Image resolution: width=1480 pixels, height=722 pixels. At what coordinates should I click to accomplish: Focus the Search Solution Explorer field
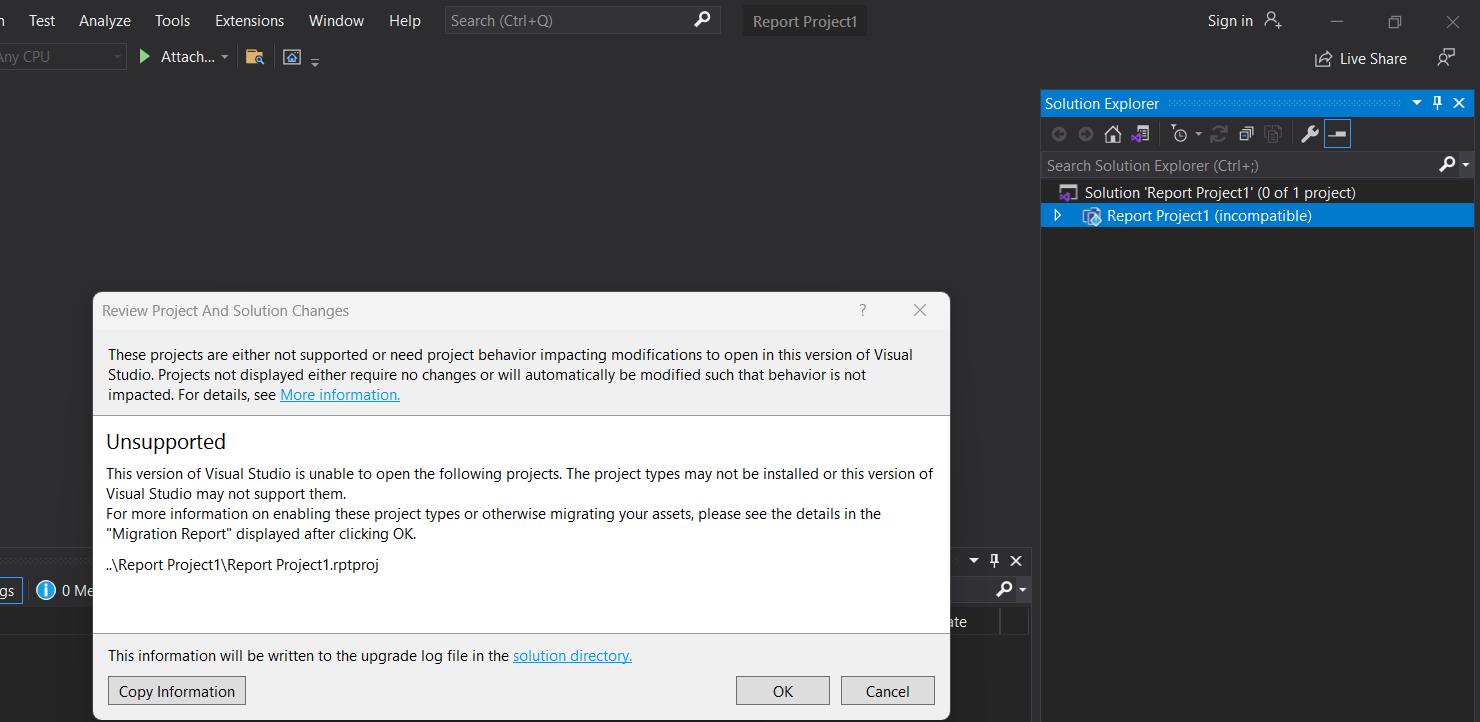tap(1240, 165)
